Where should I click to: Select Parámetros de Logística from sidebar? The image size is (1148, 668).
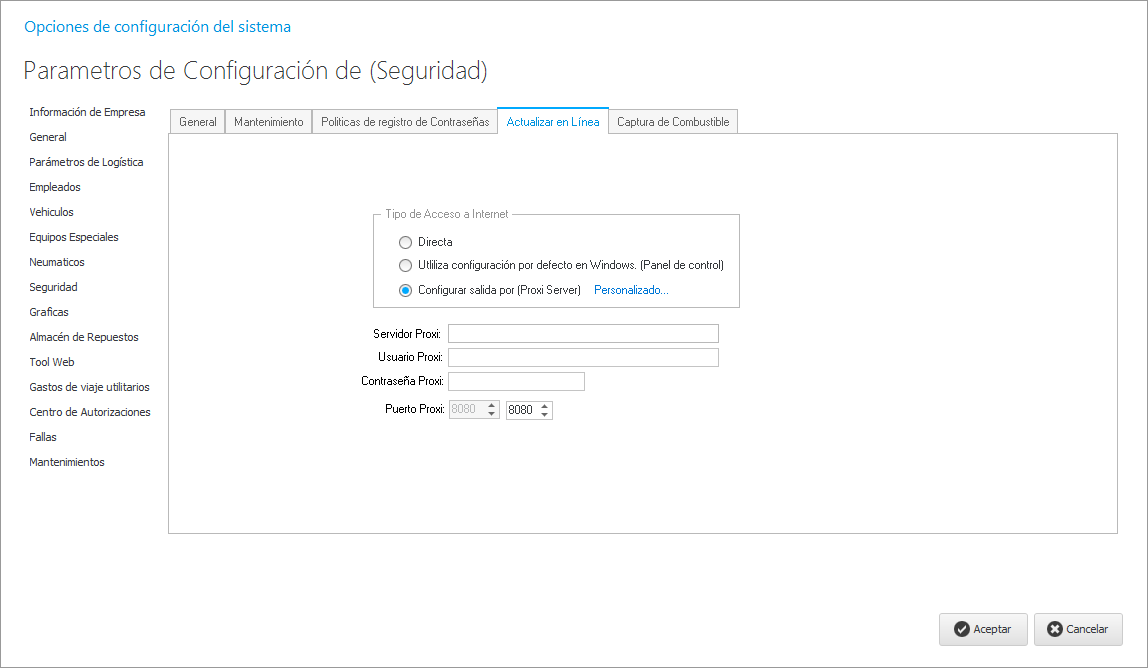click(86, 162)
